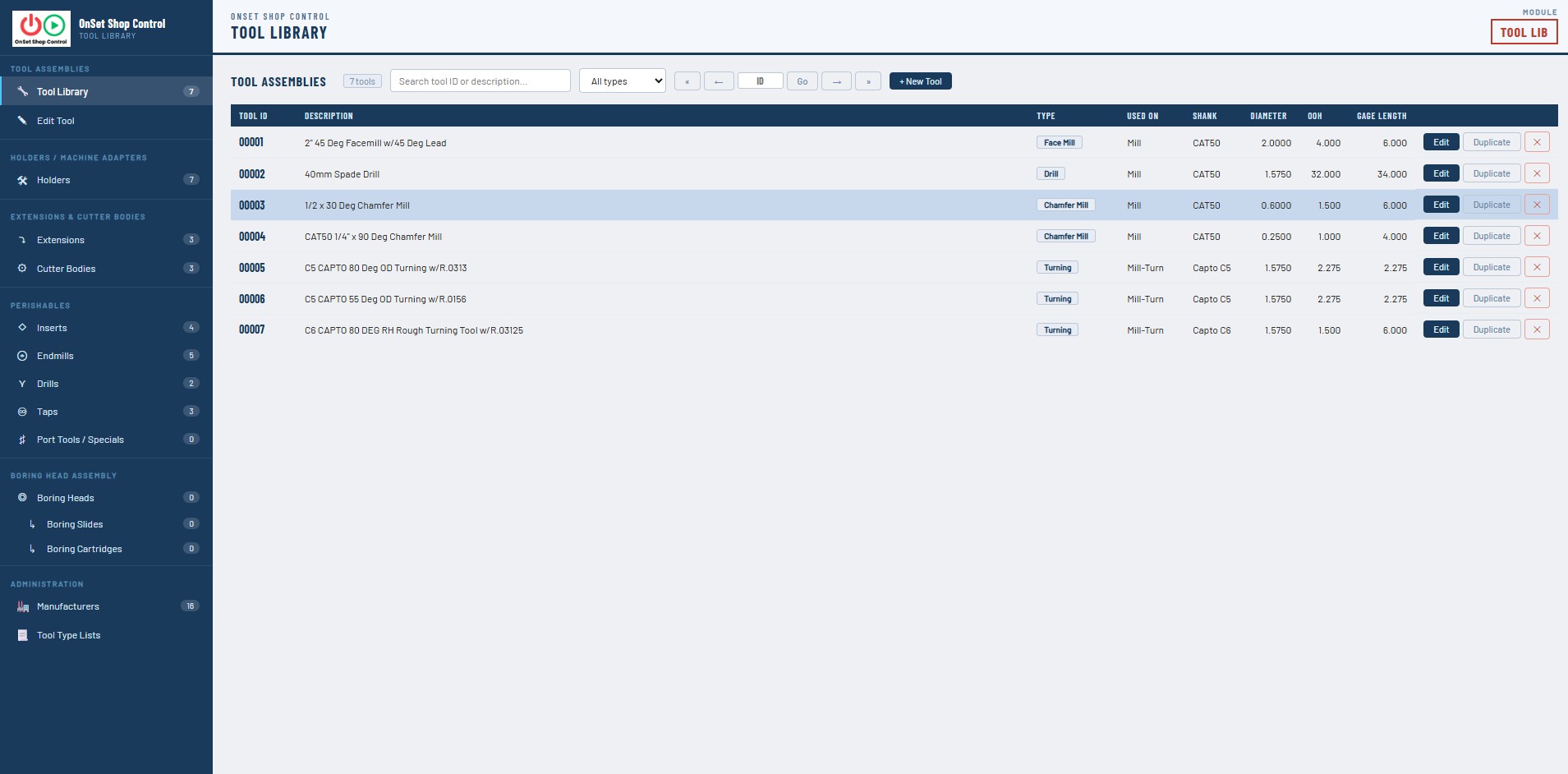Click the DESCRIPTION column header
The width and height of the screenshot is (1568, 774).
329,116
